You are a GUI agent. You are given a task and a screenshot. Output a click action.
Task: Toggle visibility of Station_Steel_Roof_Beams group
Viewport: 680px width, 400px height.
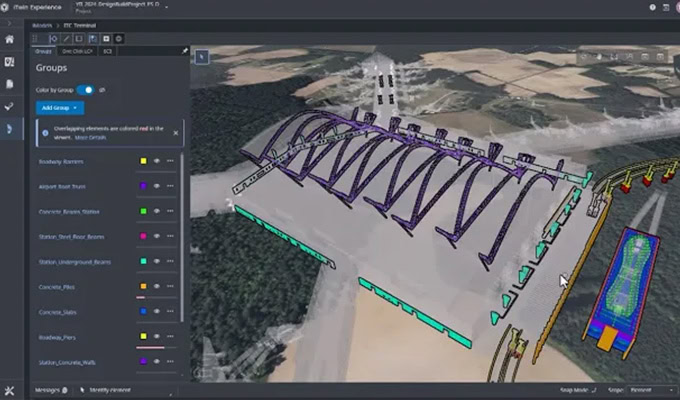tap(157, 237)
